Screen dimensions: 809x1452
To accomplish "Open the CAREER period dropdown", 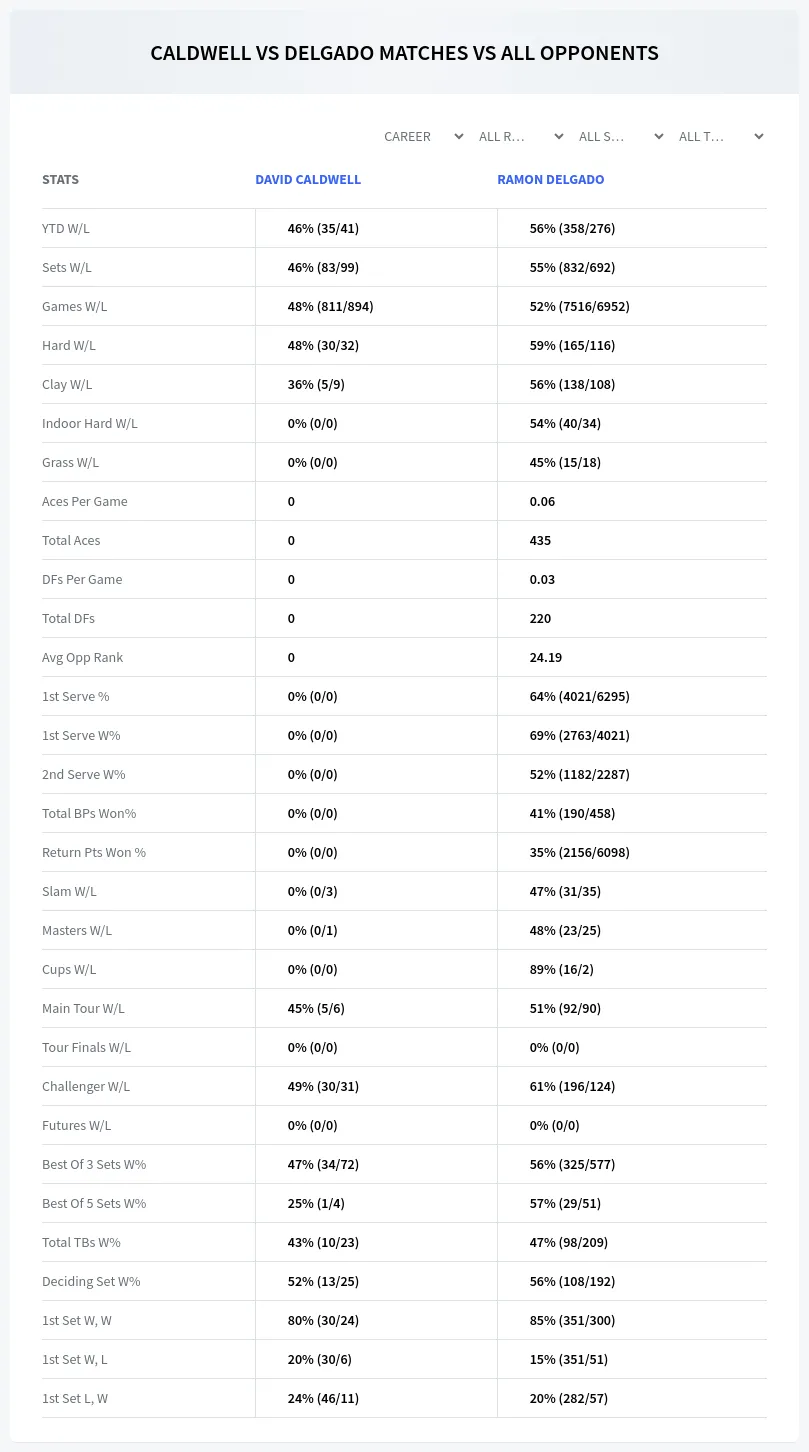I will point(422,136).
